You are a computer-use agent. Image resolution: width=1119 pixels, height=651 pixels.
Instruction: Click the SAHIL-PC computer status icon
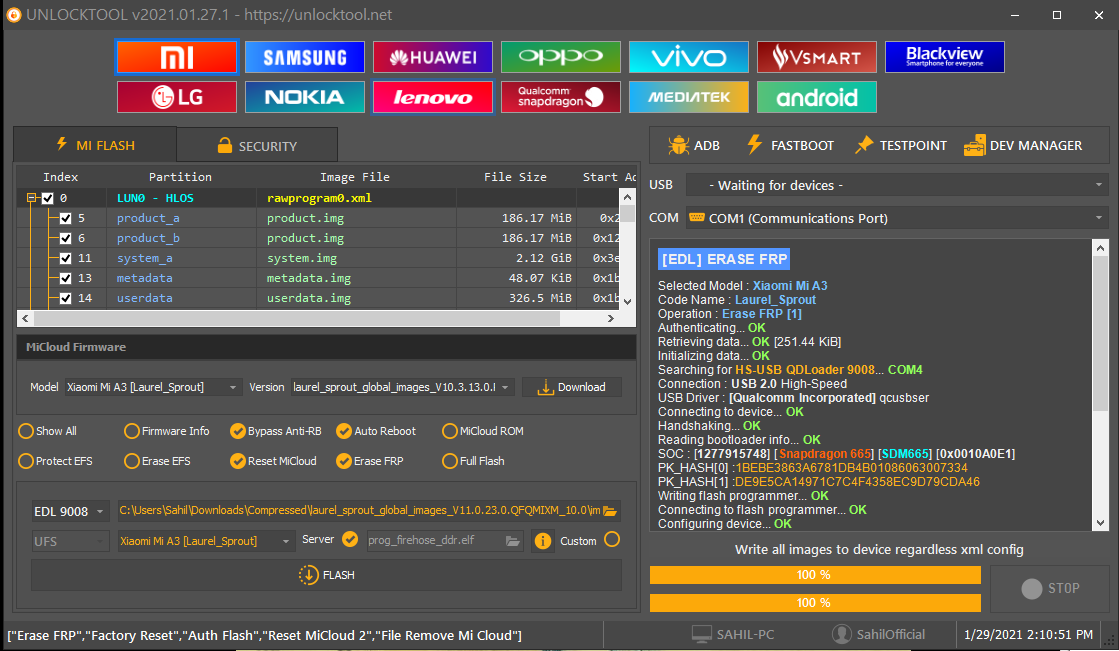pyautogui.click(x=702, y=634)
